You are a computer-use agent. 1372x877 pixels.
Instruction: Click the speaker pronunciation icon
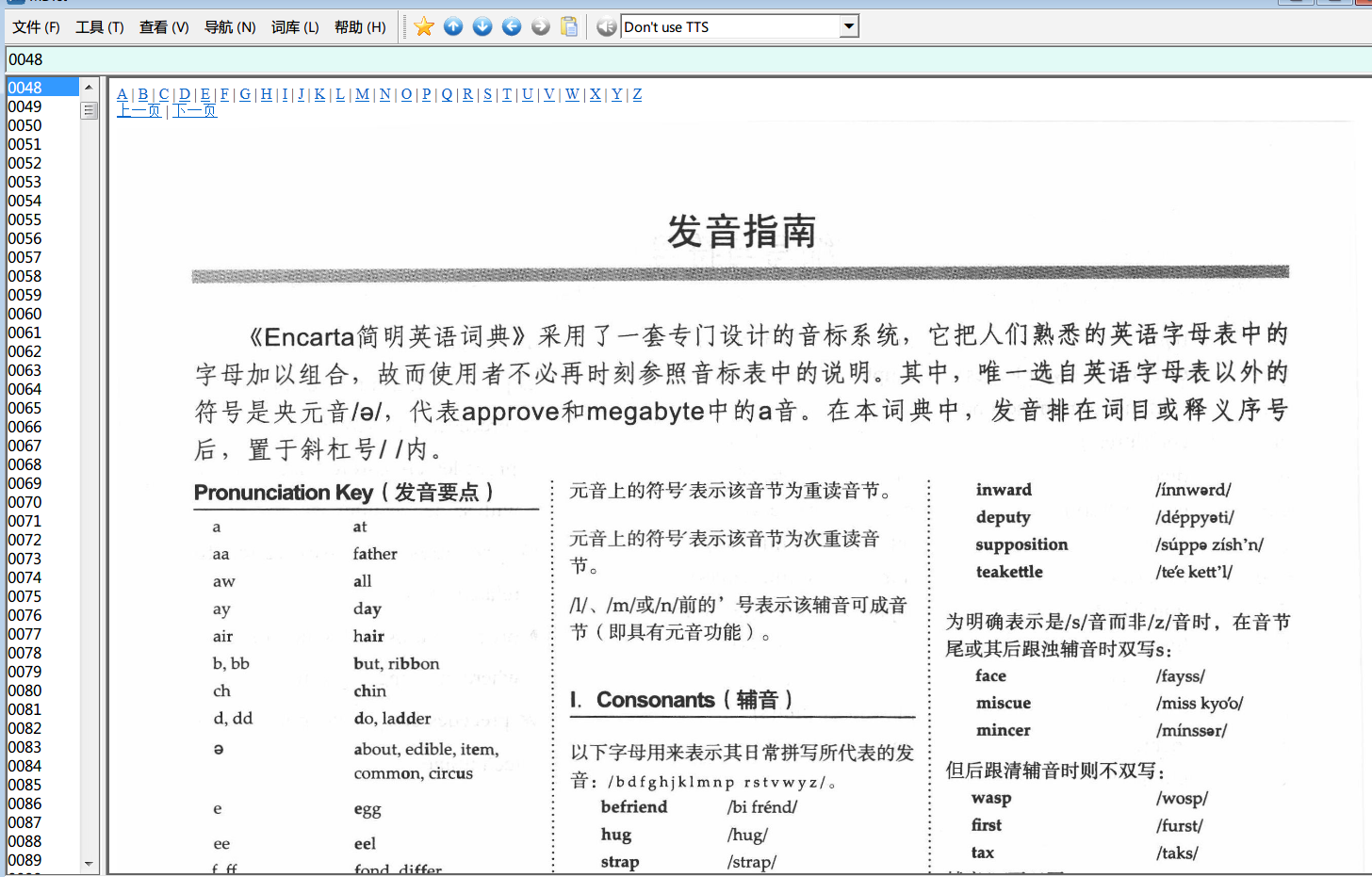[607, 26]
